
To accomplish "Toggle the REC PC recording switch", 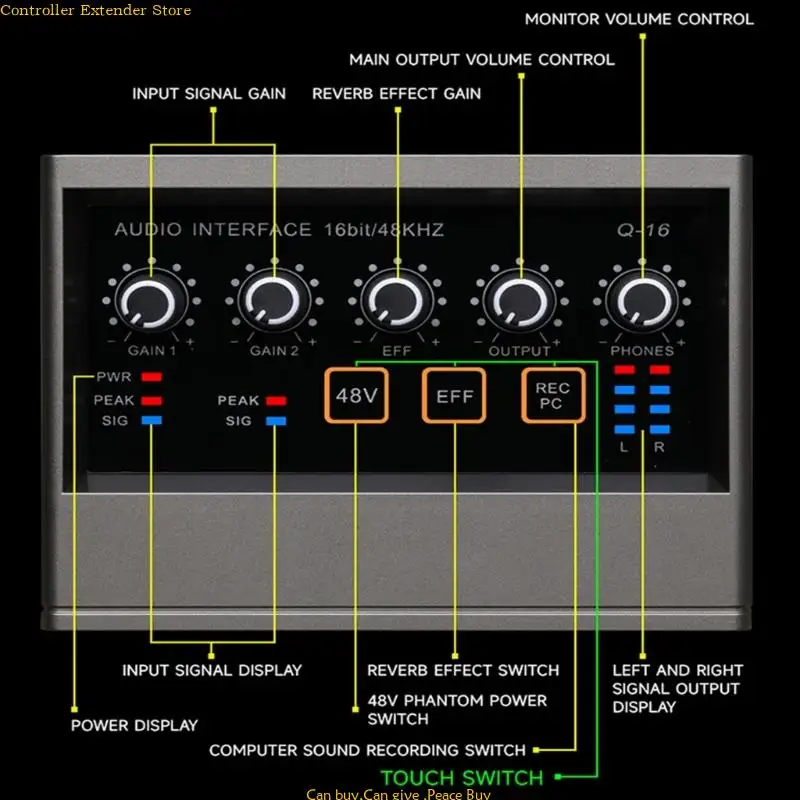I will tap(553, 395).
